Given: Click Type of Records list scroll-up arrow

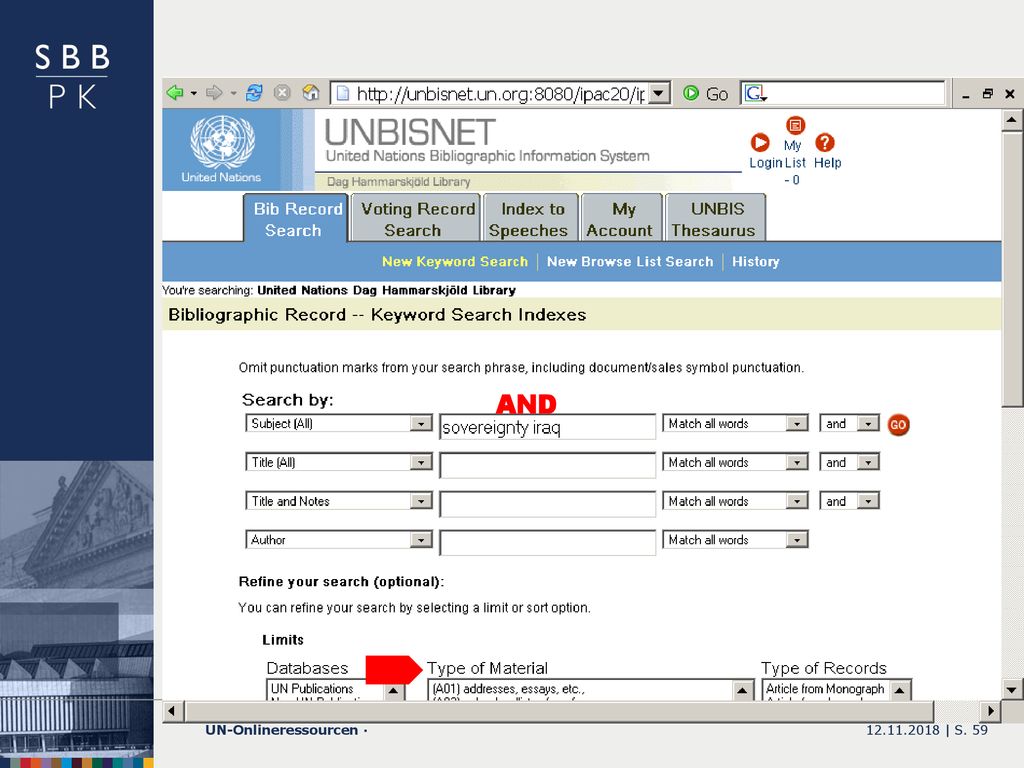Looking at the screenshot, I should [x=900, y=690].
